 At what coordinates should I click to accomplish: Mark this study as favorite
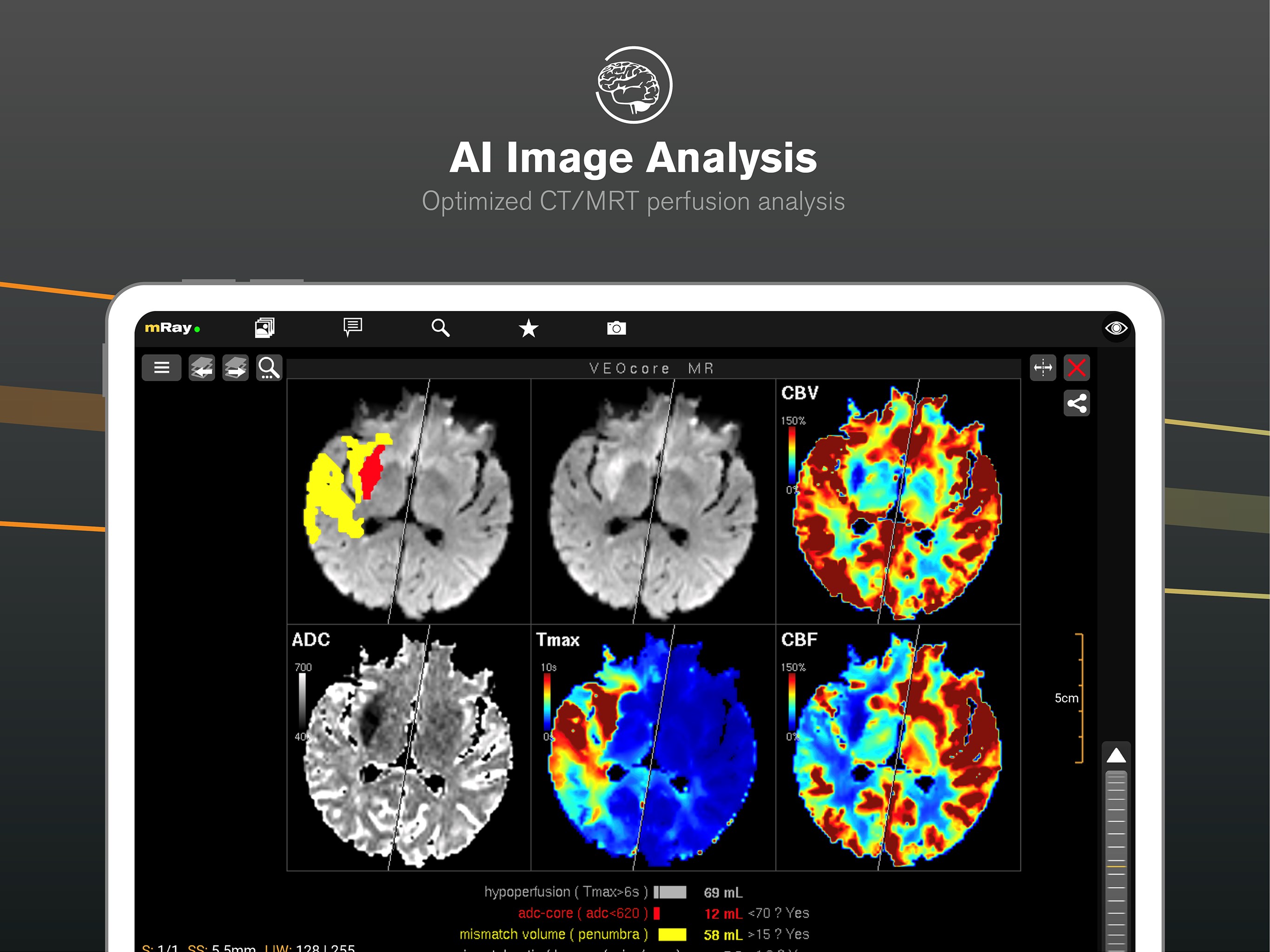pos(528,327)
